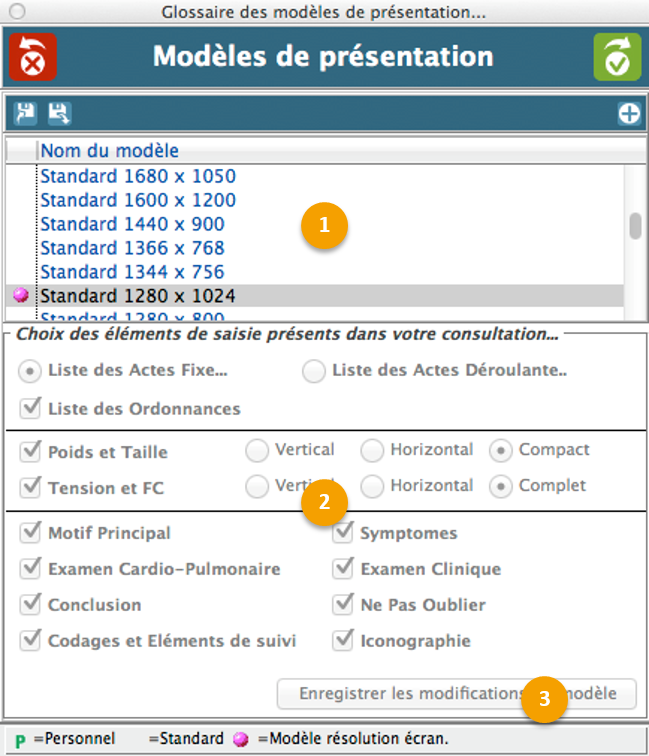Click the model list vertical scrollbar thumb
649x756 pixels.
(635, 226)
